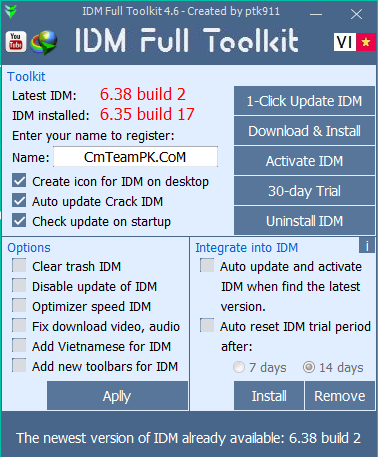The image size is (378, 457).
Task: Check Disable update of IDM
Action: point(19,286)
